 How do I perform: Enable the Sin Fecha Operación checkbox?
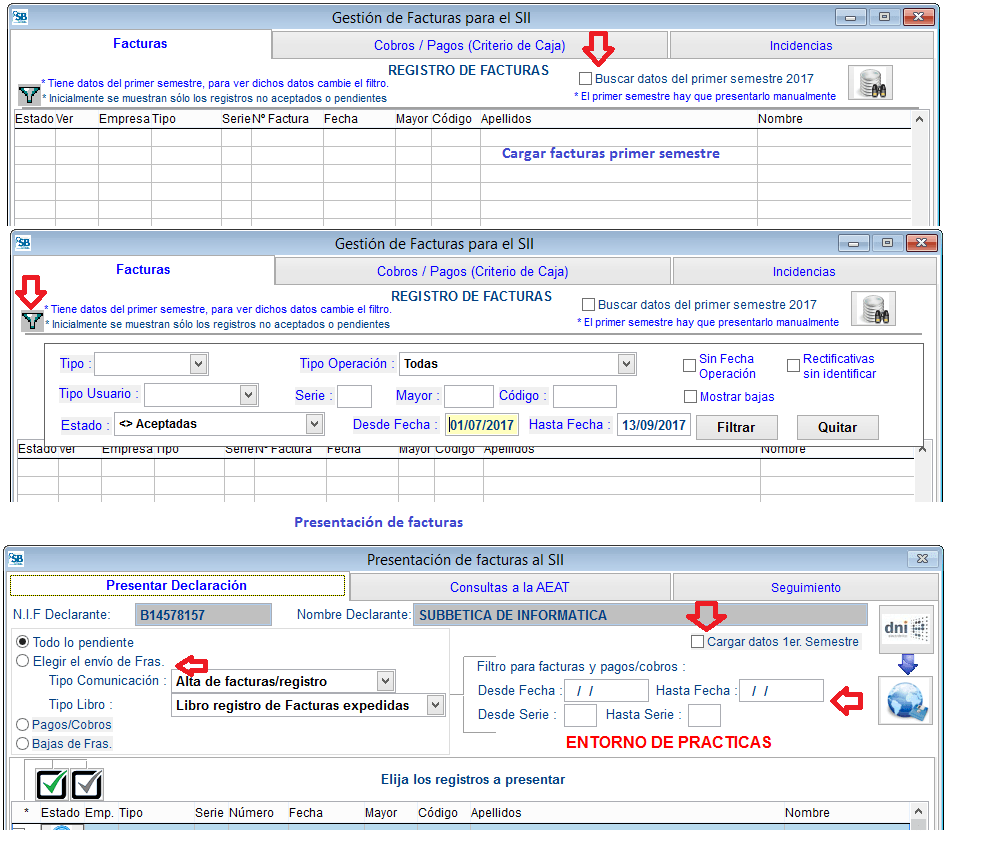(x=689, y=366)
